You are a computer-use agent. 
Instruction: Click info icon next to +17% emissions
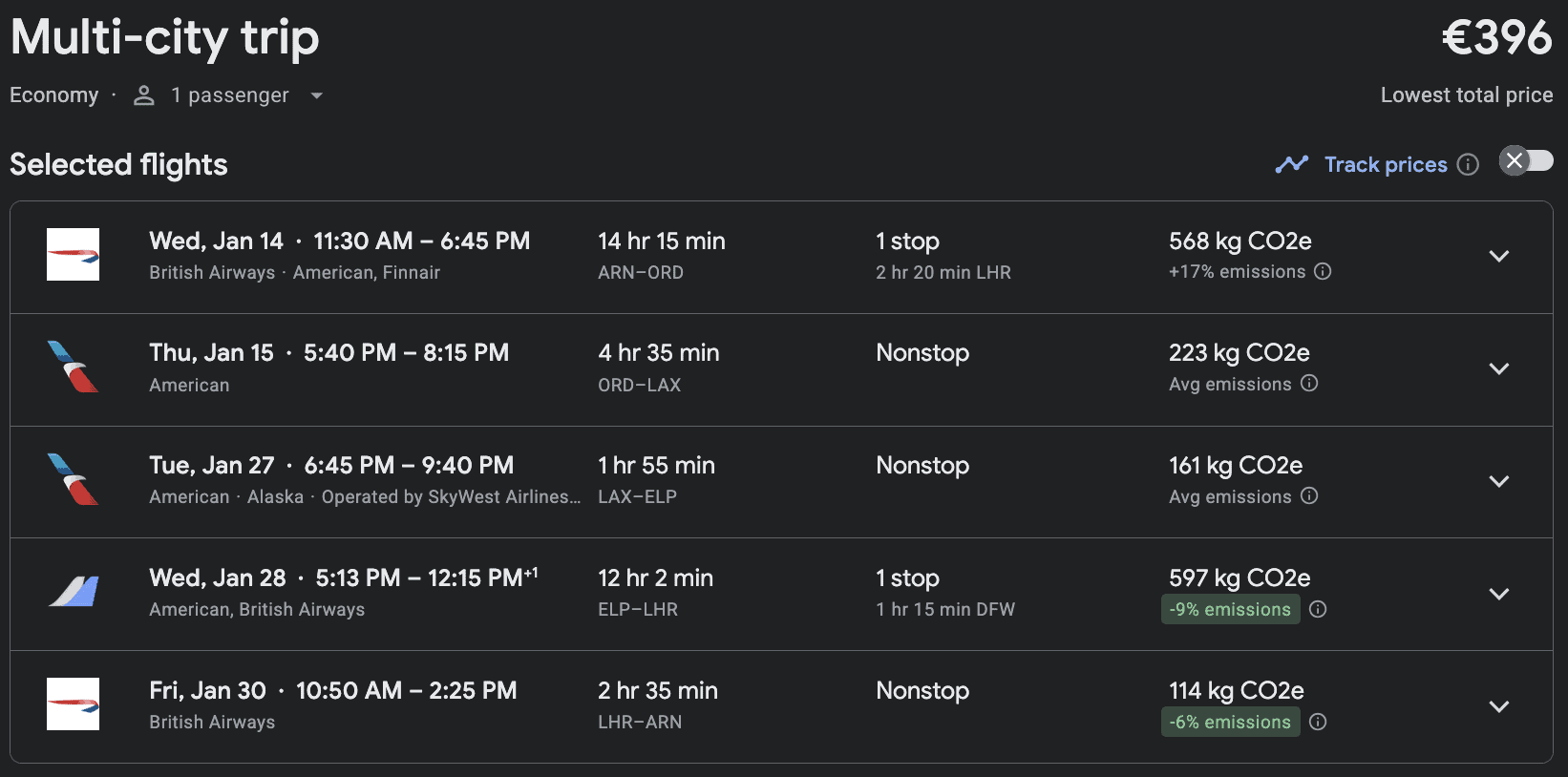point(1323,271)
